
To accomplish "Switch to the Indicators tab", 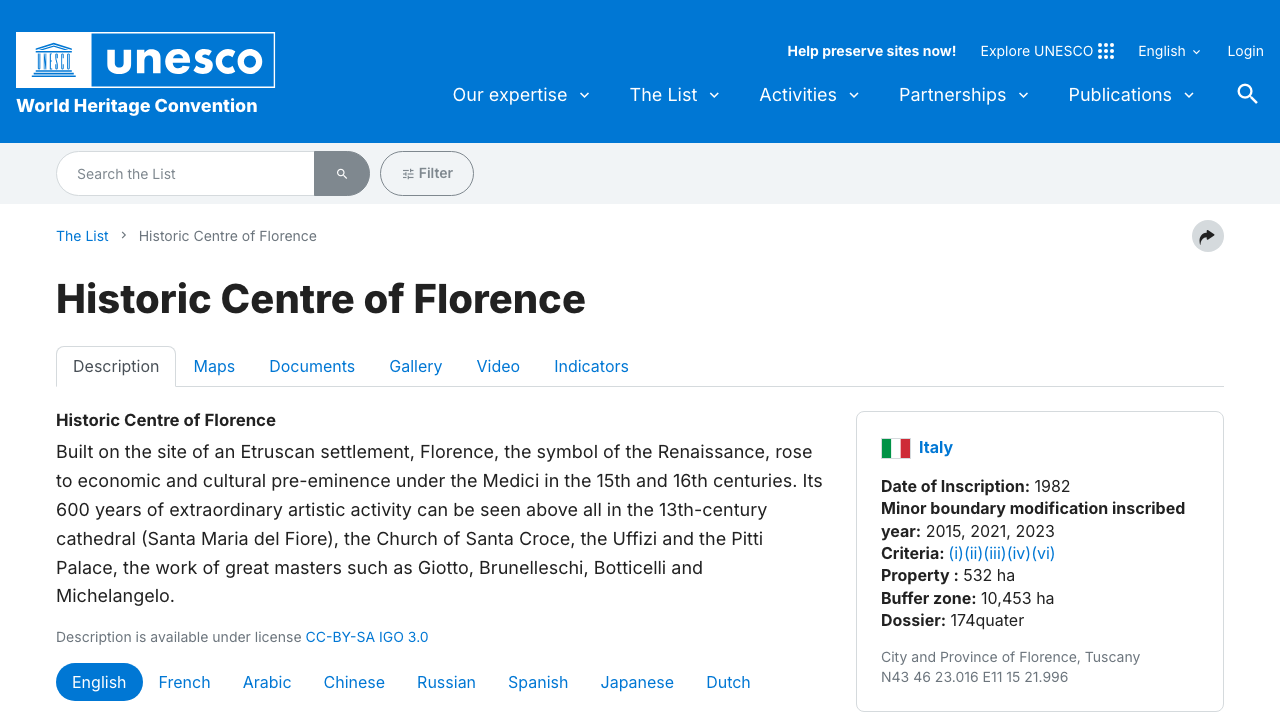I will pos(591,366).
